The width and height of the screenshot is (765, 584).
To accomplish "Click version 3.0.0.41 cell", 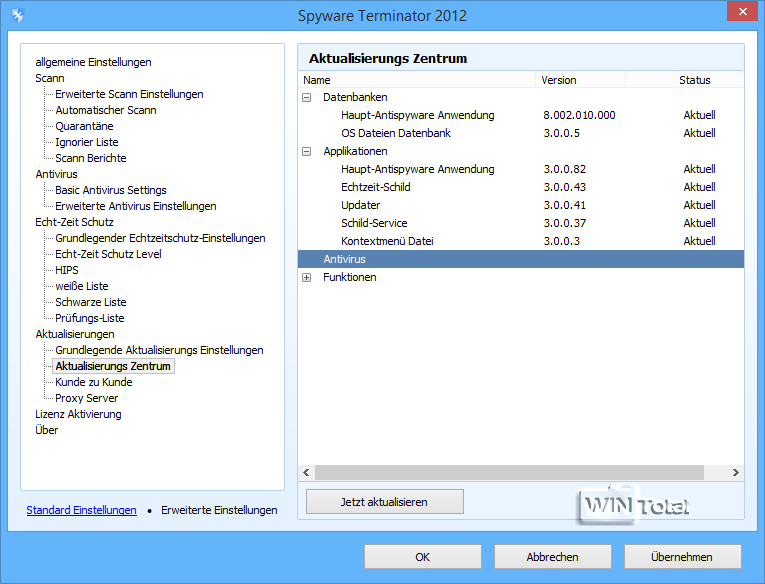I will [x=564, y=205].
